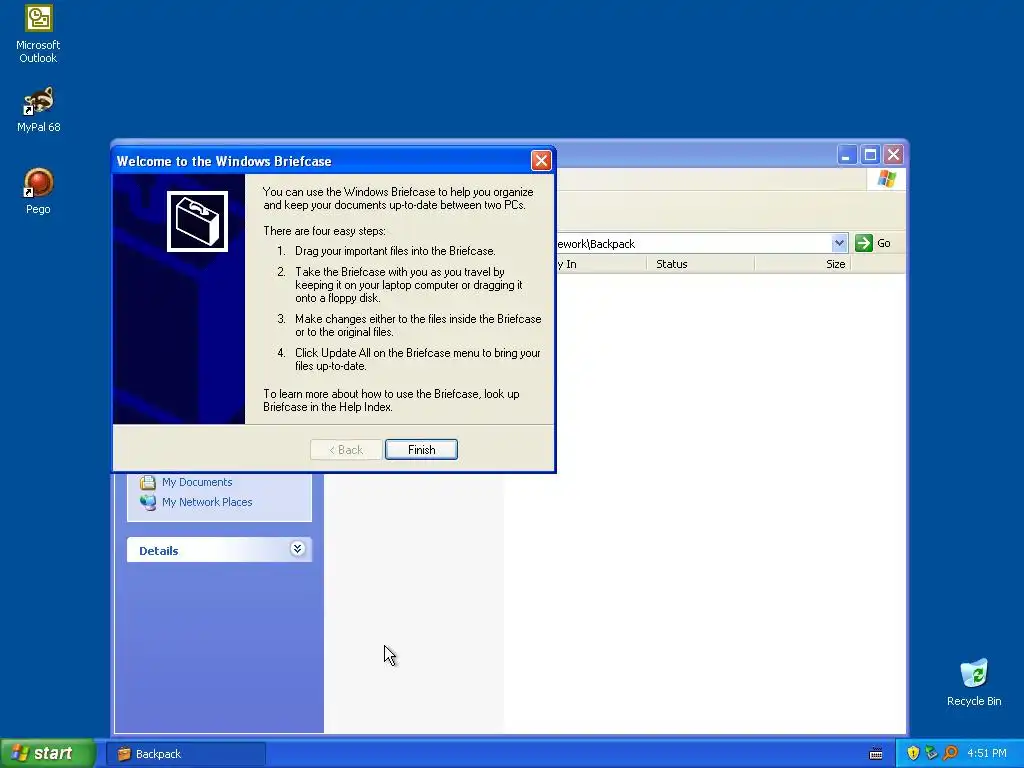Sort files by the Size column

[803, 264]
